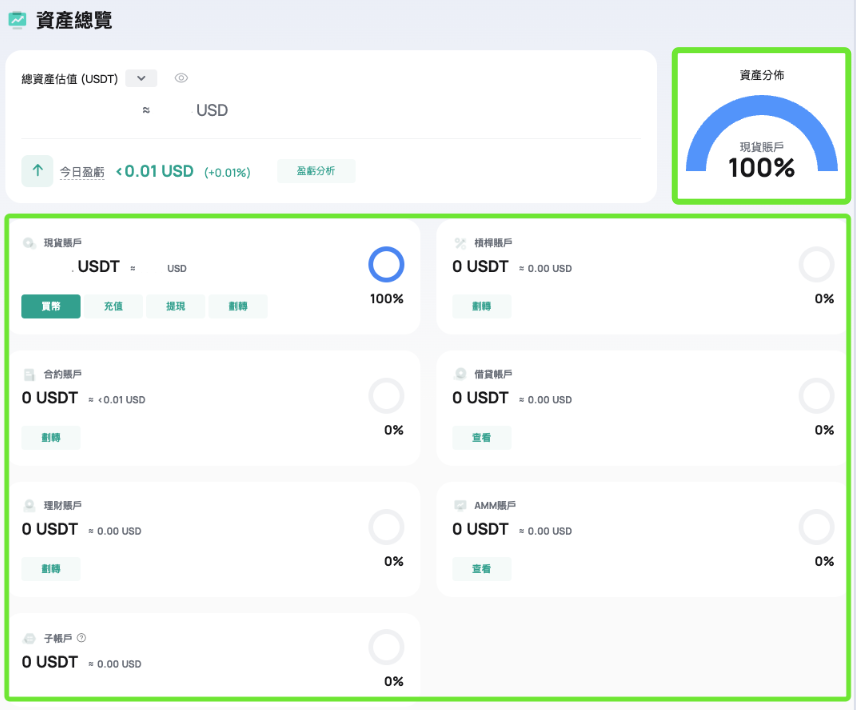856x710 pixels.
Task: Click the margin account (槓桿賬戶) icon
Action: coord(460,243)
